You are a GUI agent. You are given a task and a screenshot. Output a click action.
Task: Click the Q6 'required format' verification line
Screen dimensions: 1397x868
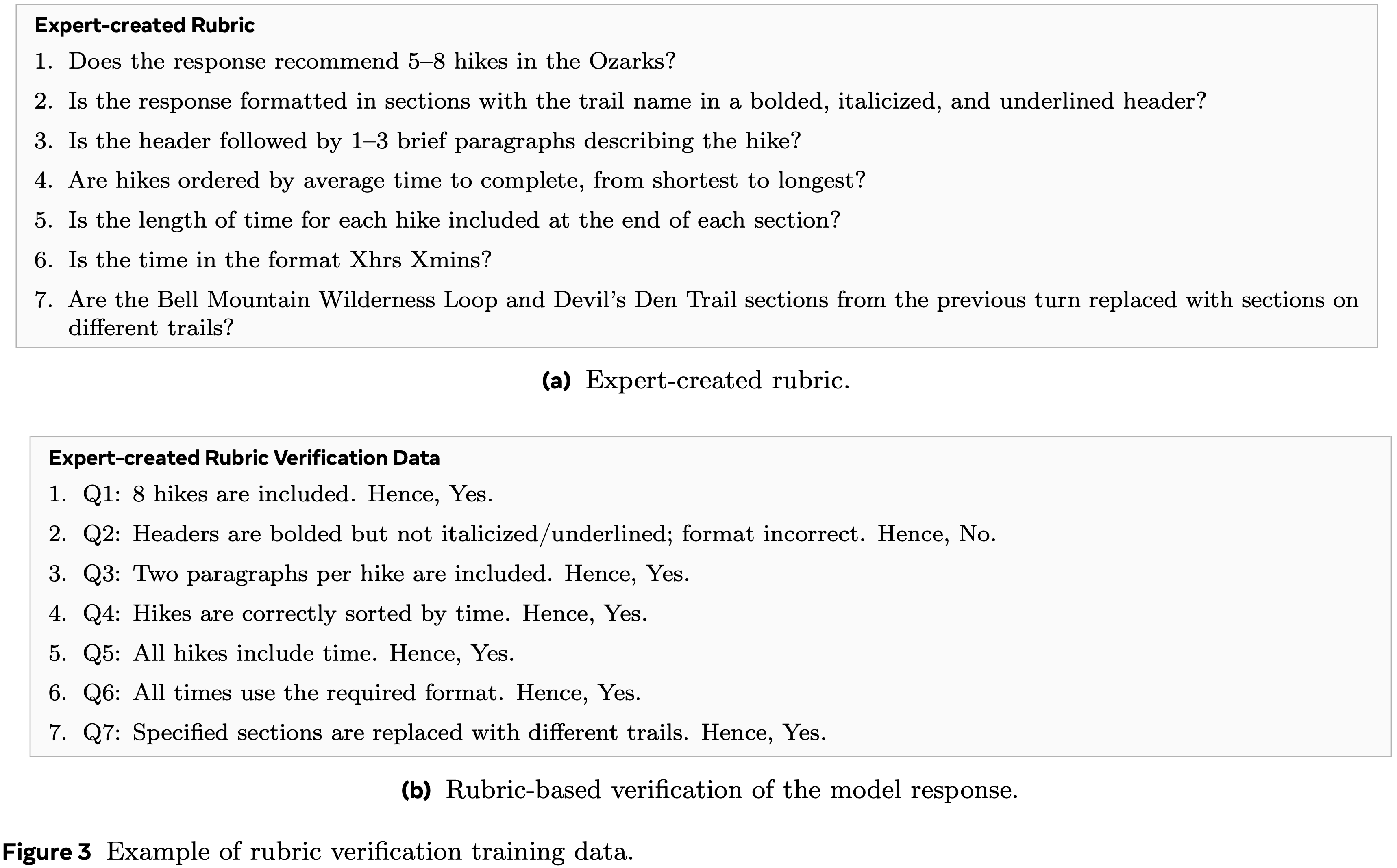(x=386, y=693)
